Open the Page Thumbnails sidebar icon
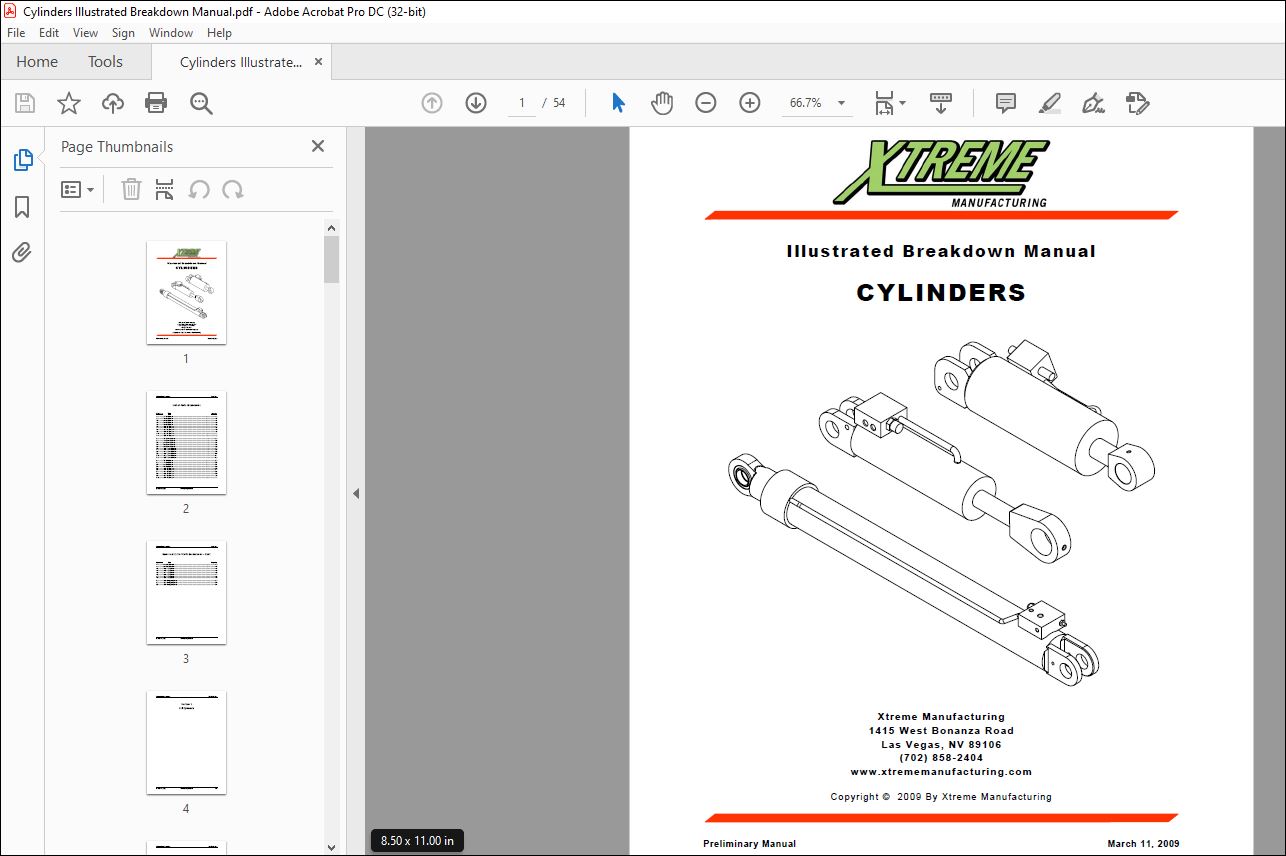Image resolution: width=1286 pixels, height=856 pixels. (x=22, y=160)
